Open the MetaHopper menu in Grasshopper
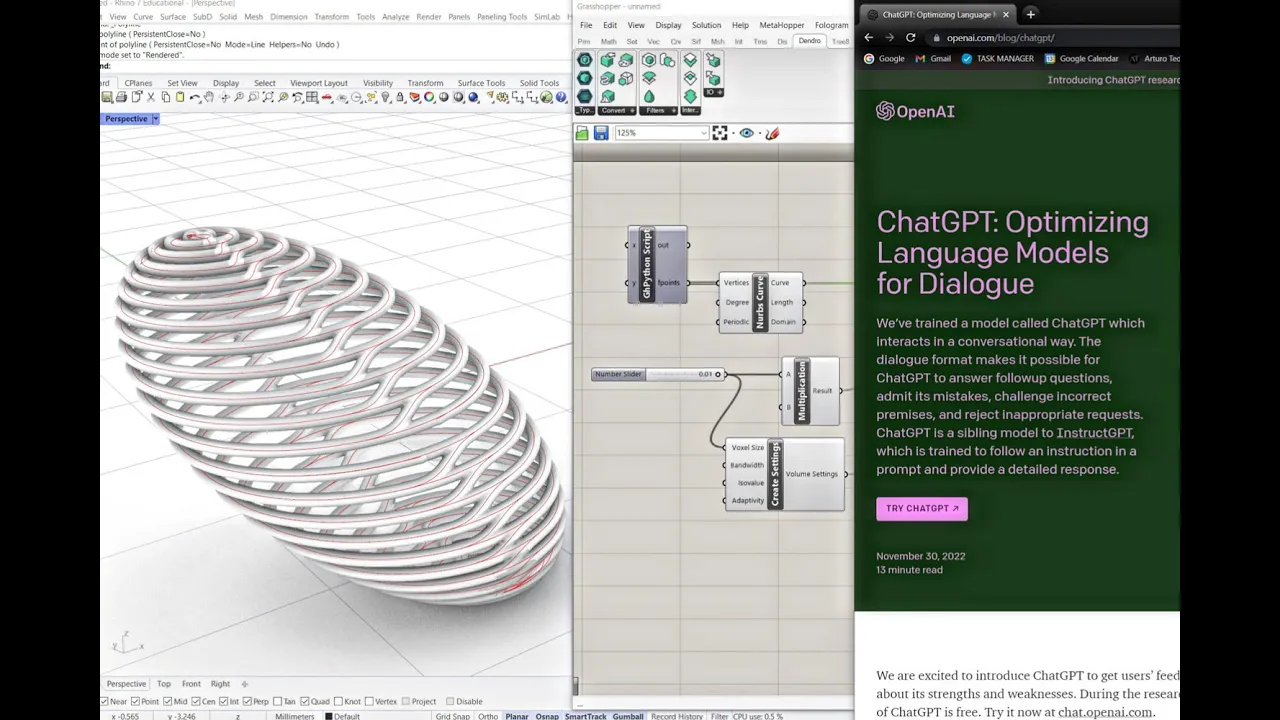 (781, 25)
